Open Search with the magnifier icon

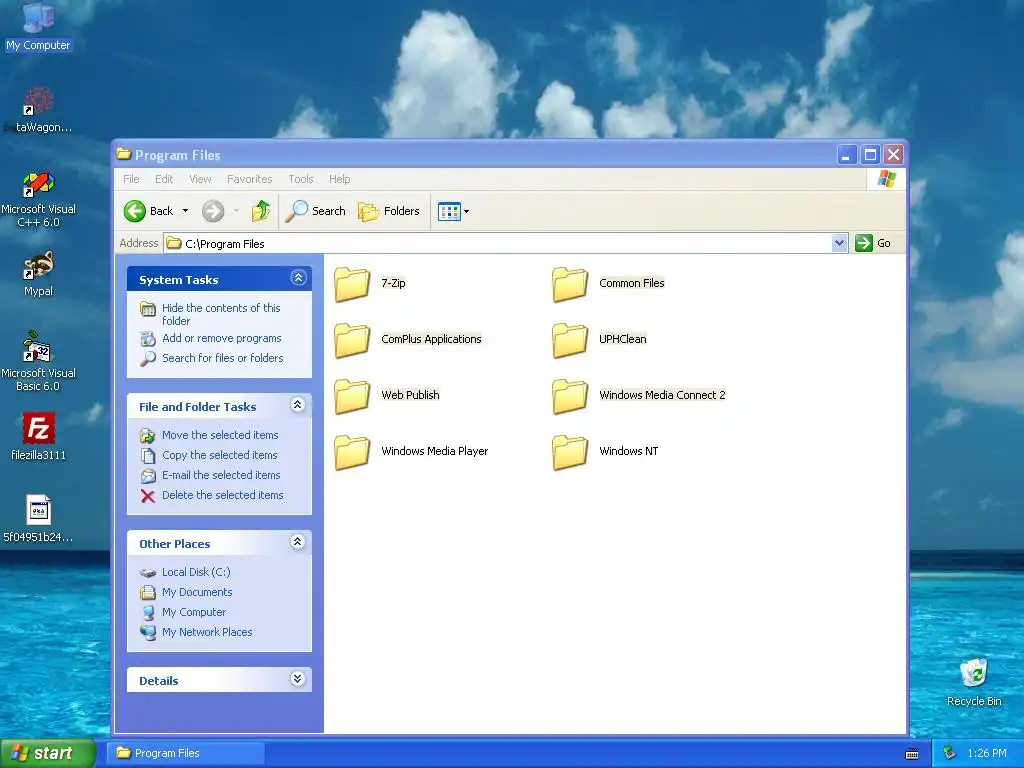296,211
